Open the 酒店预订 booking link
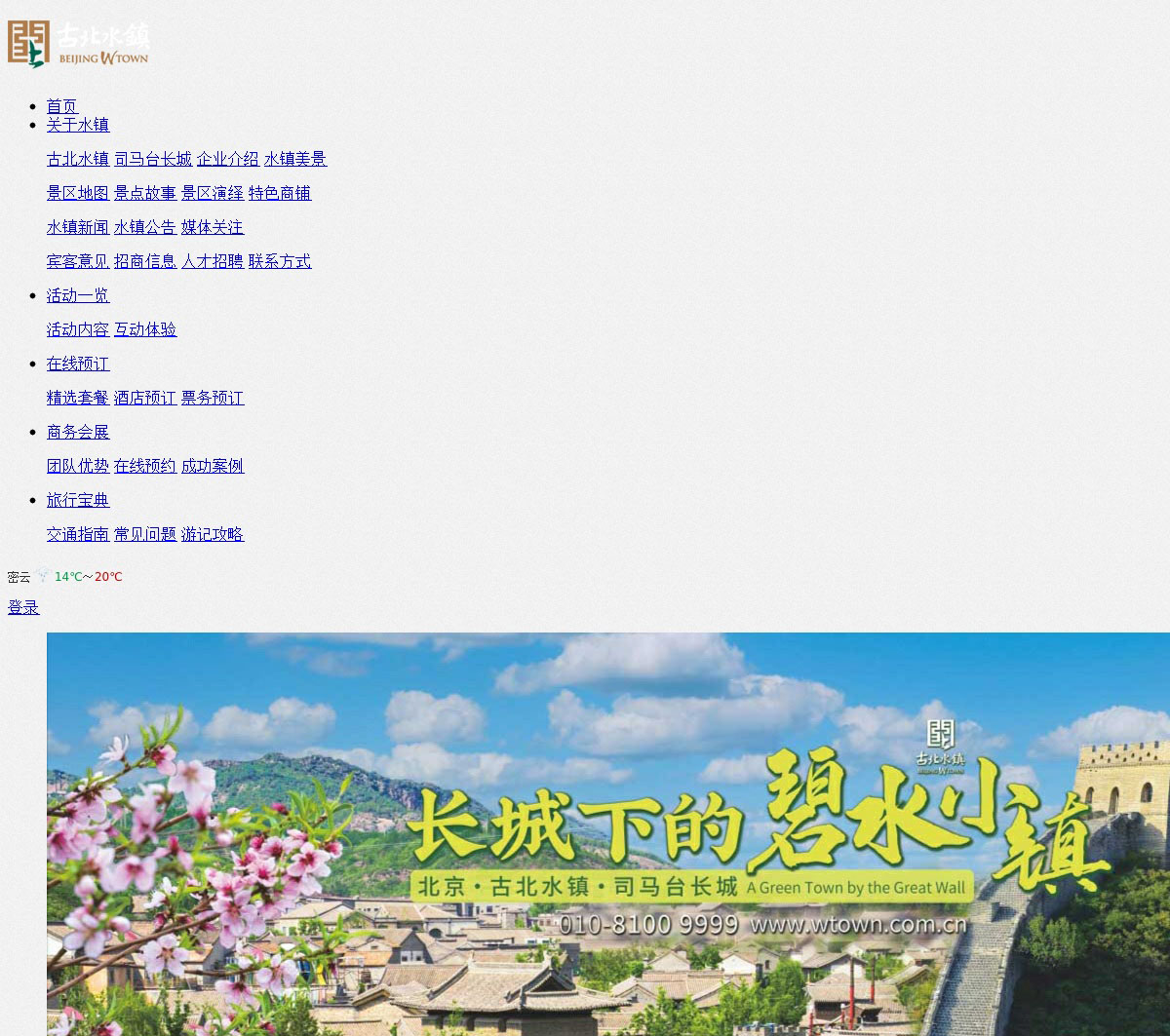Viewport: 1170px width, 1036px height. point(145,398)
